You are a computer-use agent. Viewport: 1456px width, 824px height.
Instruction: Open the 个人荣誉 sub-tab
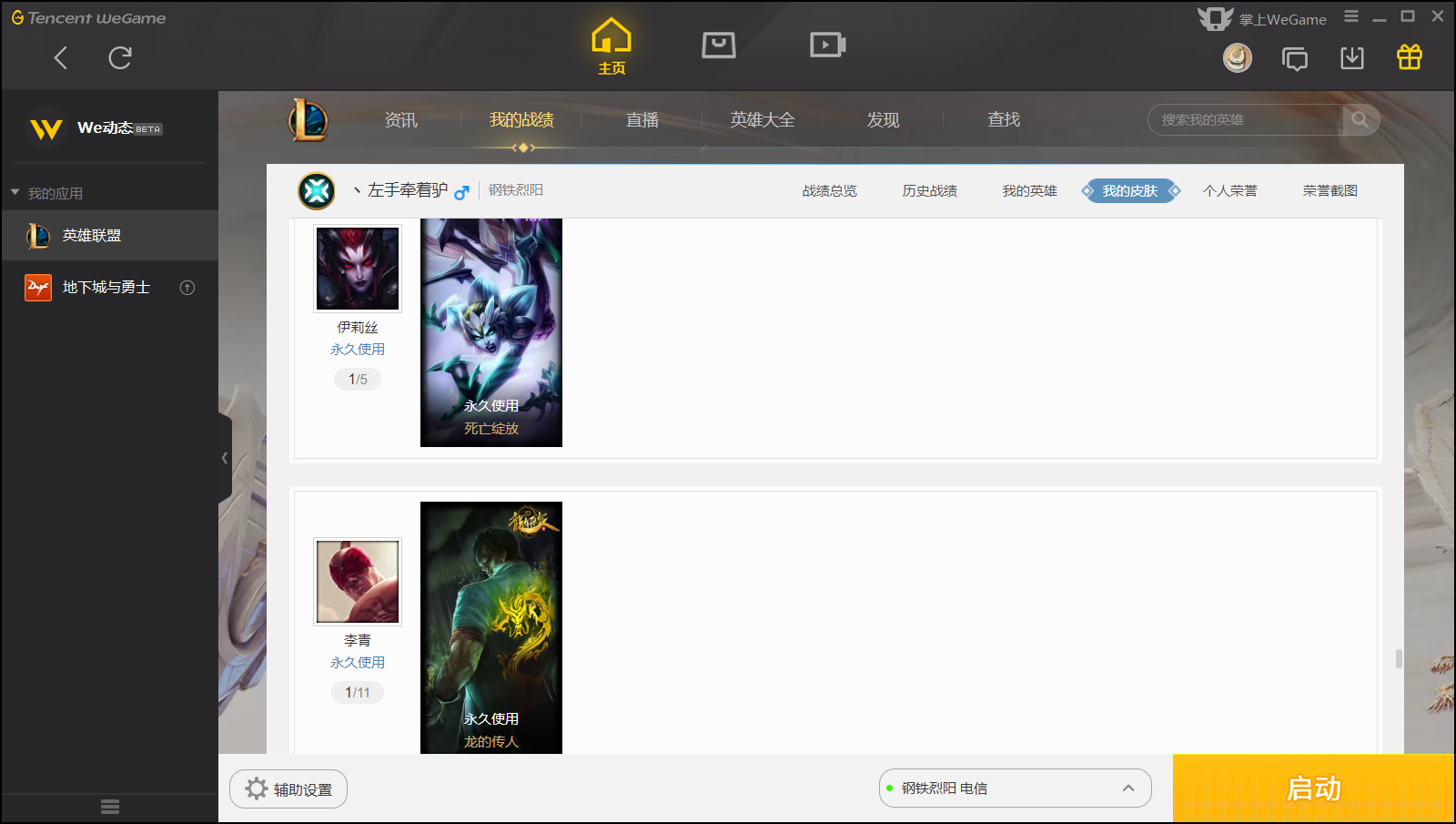tap(1230, 191)
